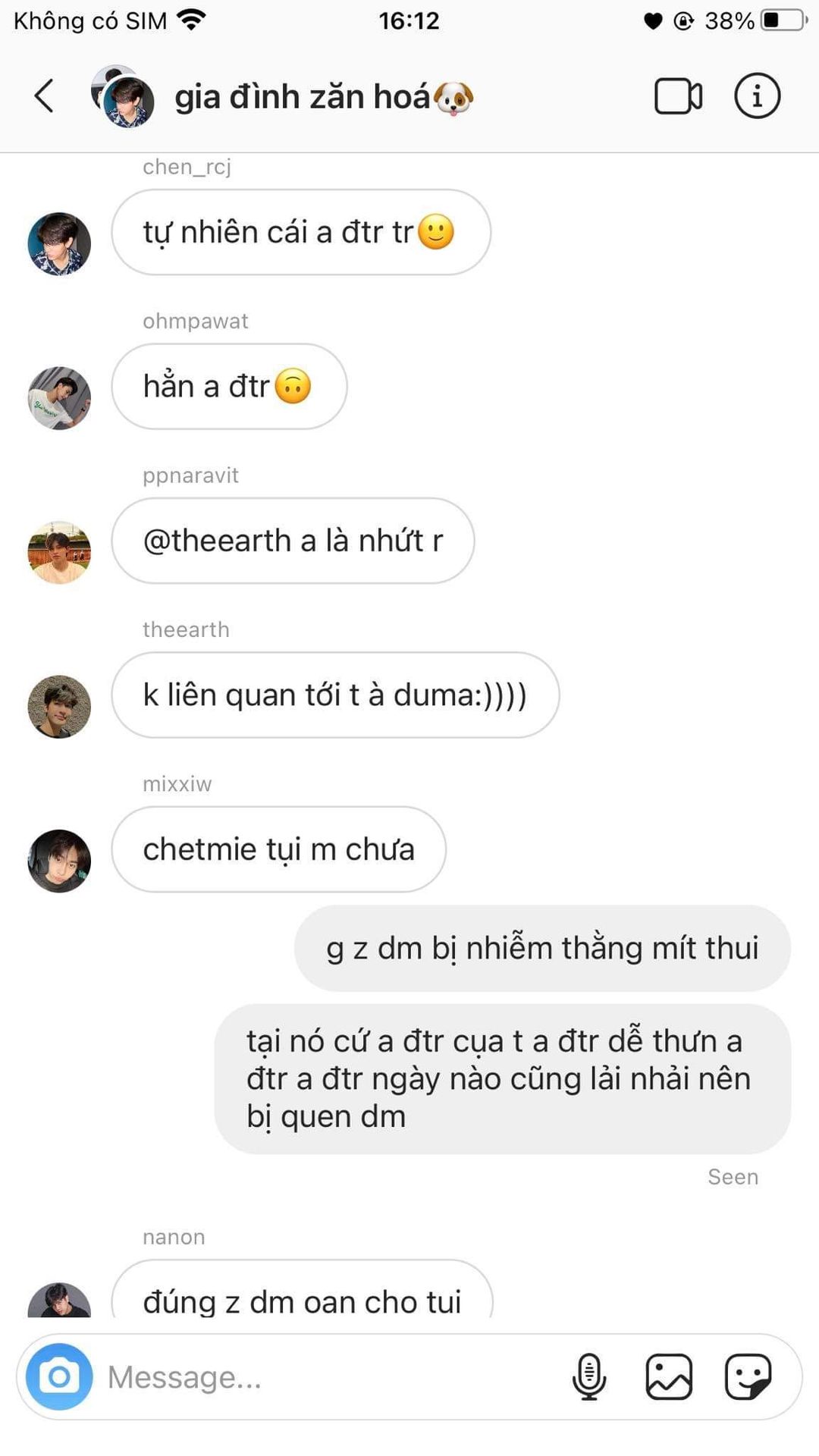Tap the microphone voice message icon
This screenshot has width=819, height=1456.
tap(588, 1376)
